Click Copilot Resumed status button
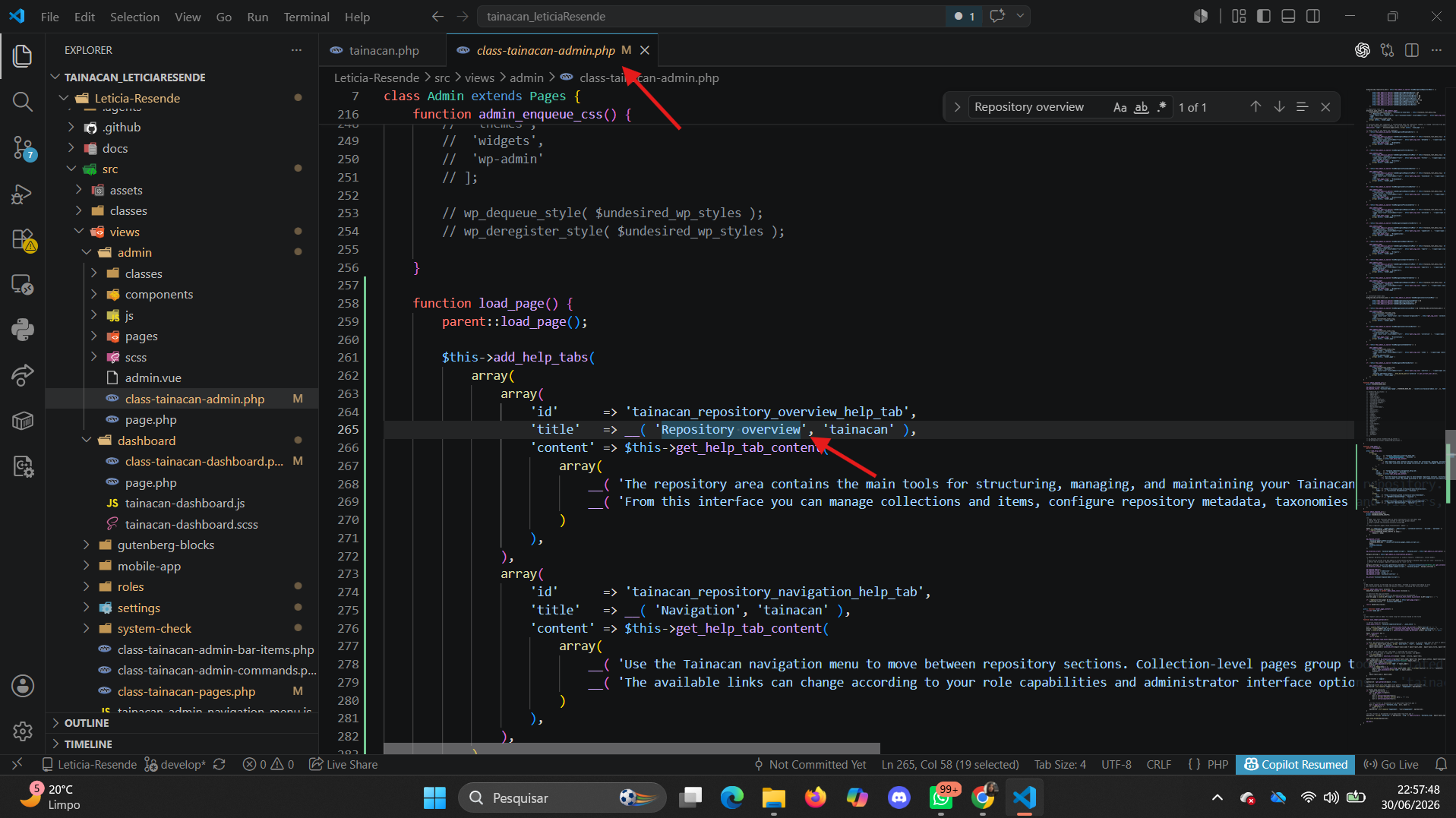Image resolution: width=1456 pixels, height=818 pixels. click(1296, 764)
